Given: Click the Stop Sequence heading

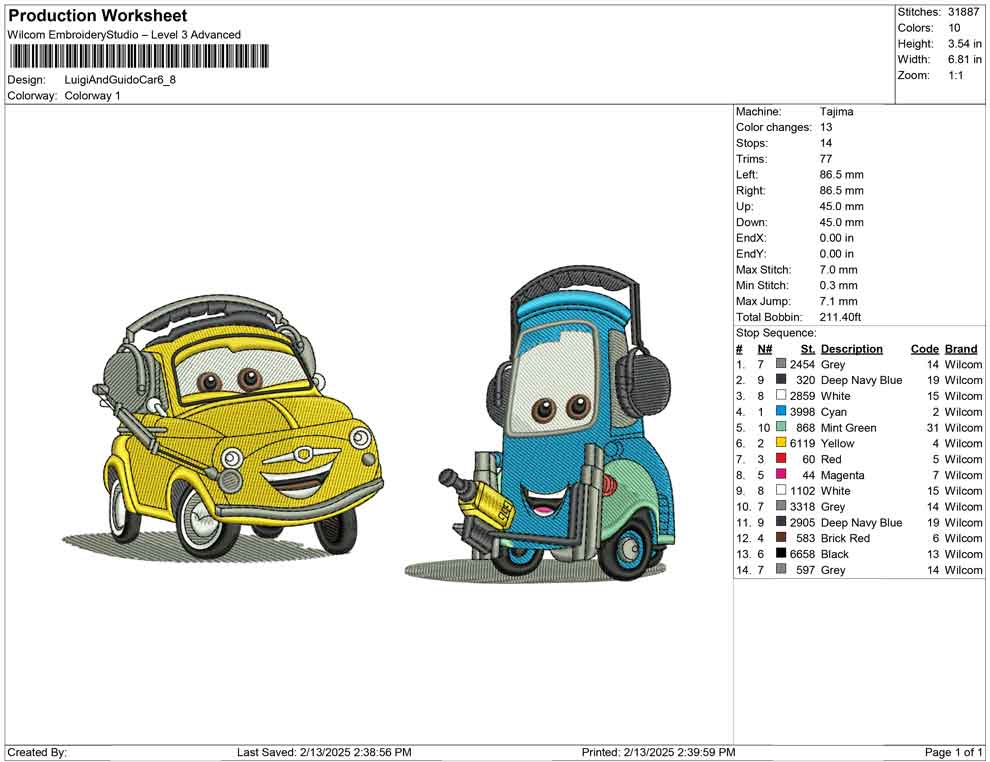Looking at the screenshot, I should [x=776, y=333].
